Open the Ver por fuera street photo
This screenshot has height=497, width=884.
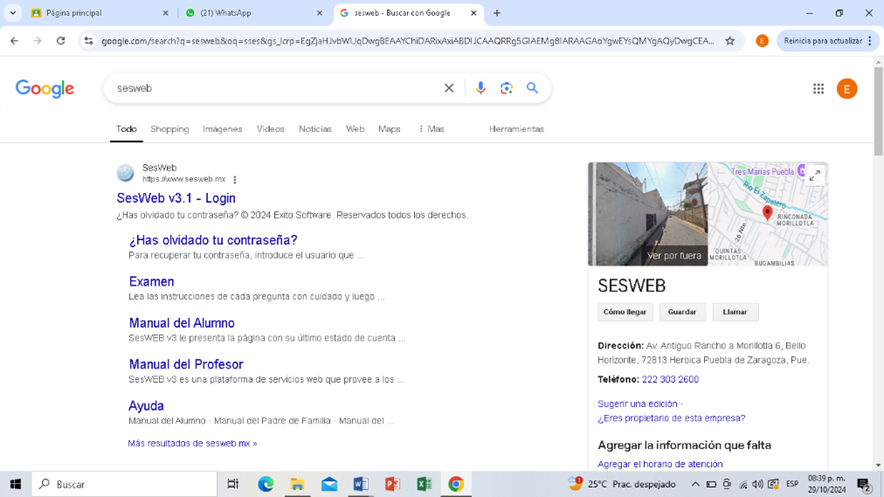click(648, 214)
